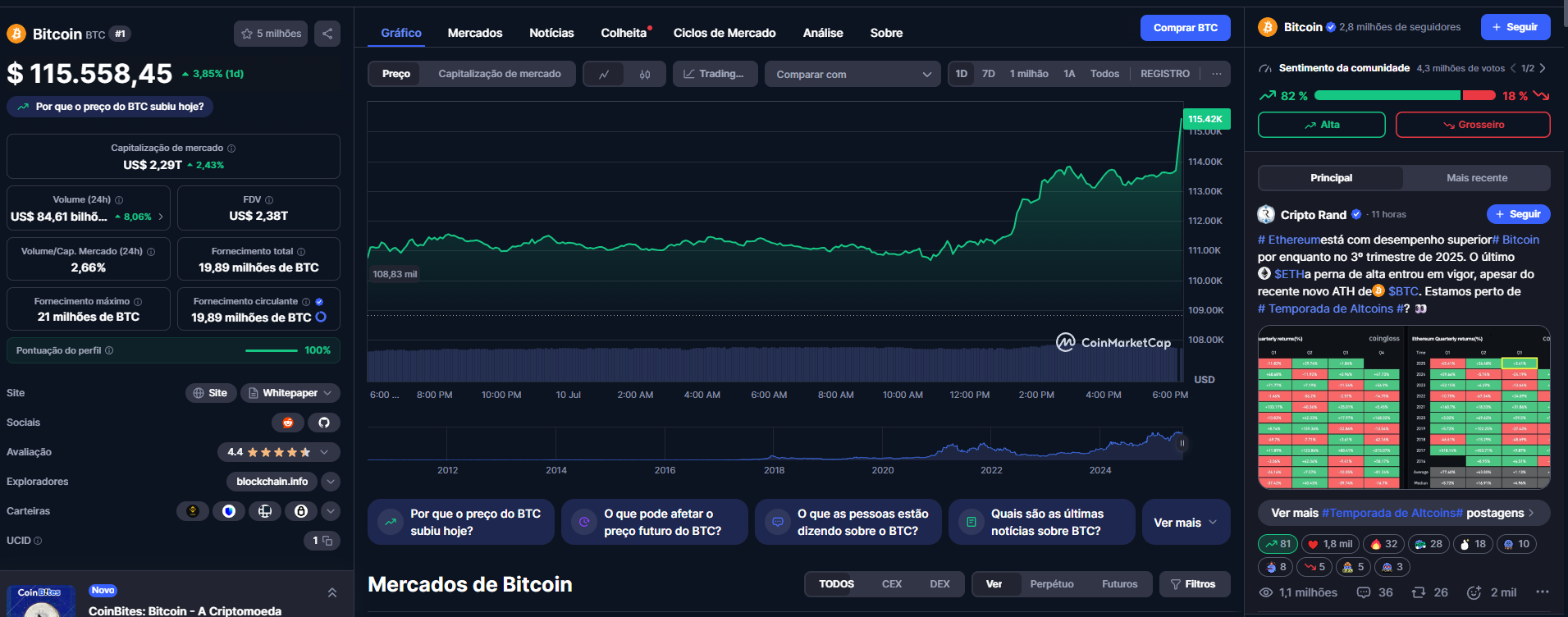Show info about Volume (24h)

(x=119, y=200)
